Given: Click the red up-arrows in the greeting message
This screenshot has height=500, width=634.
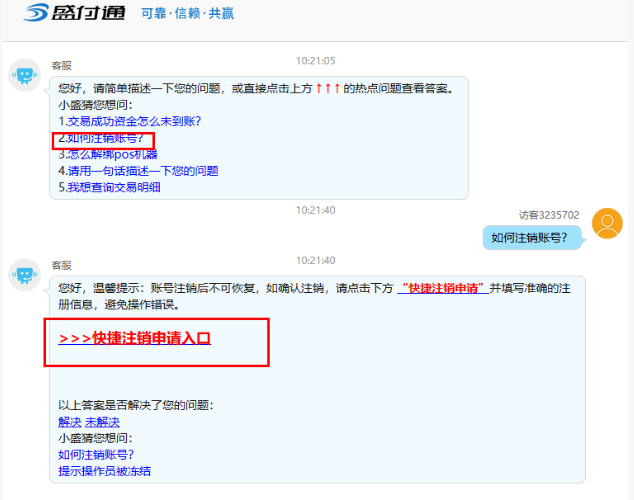Looking at the screenshot, I should [328, 88].
